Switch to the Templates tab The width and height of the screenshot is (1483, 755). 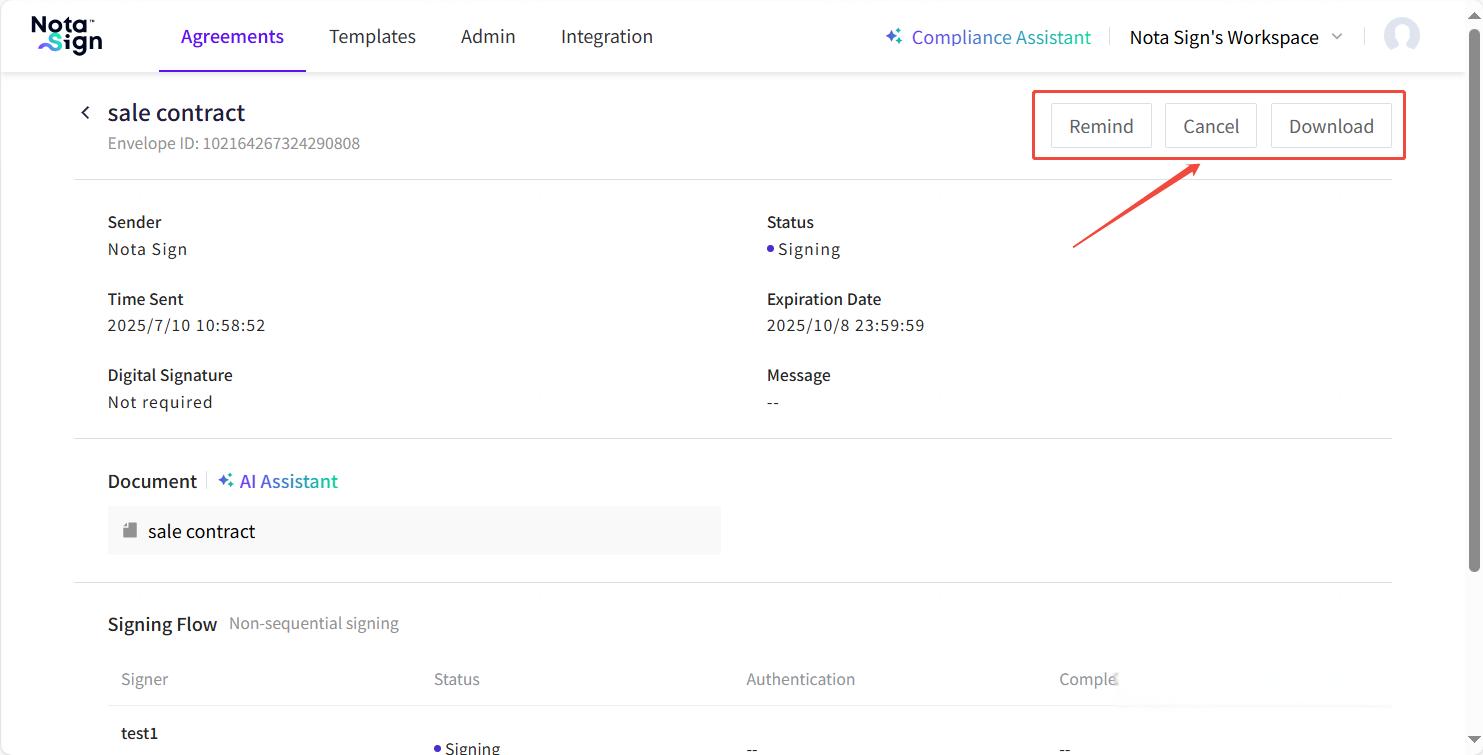click(x=372, y=37)
